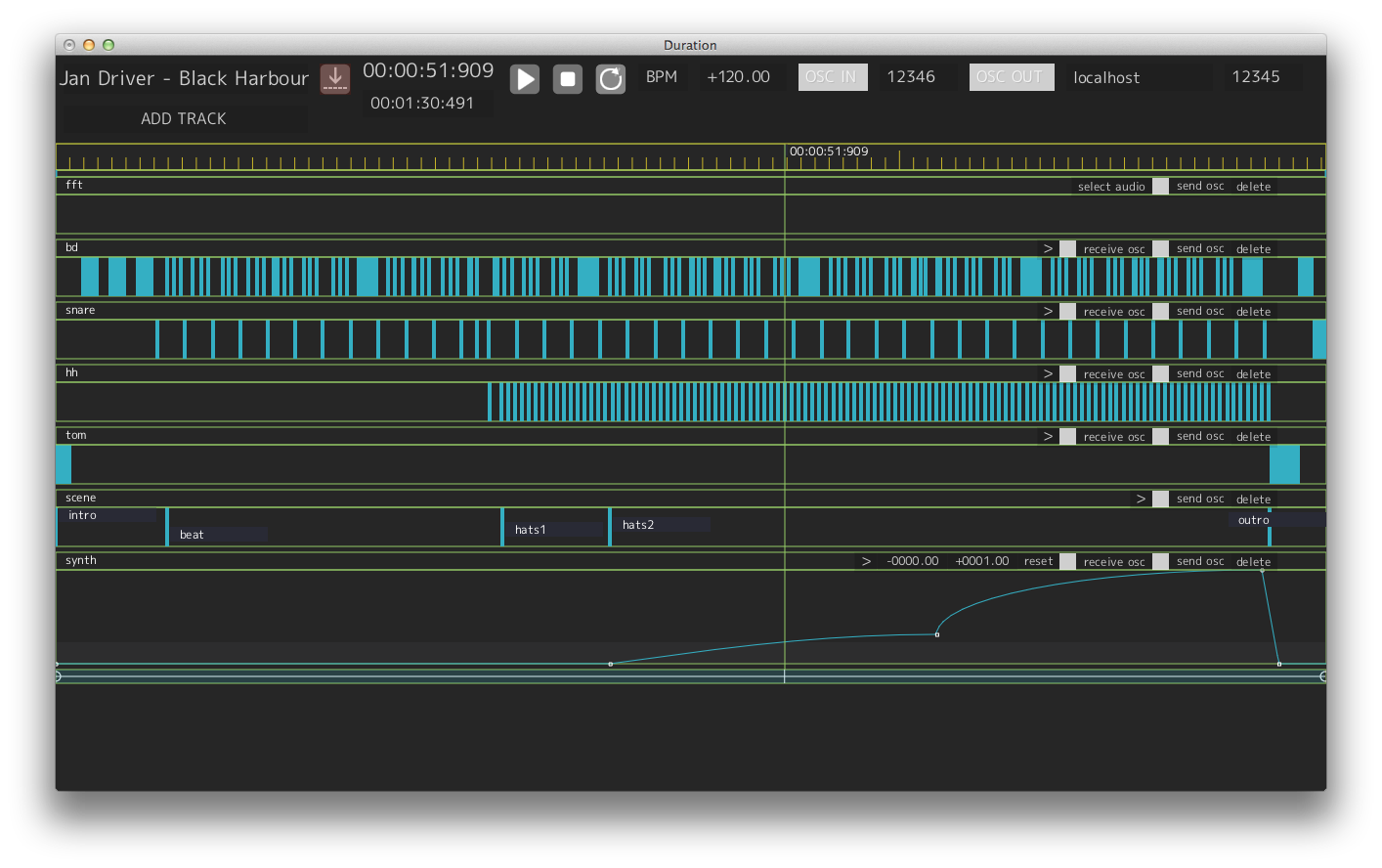
Task: Delete the synth track
Action: (x=1254, y=562)
